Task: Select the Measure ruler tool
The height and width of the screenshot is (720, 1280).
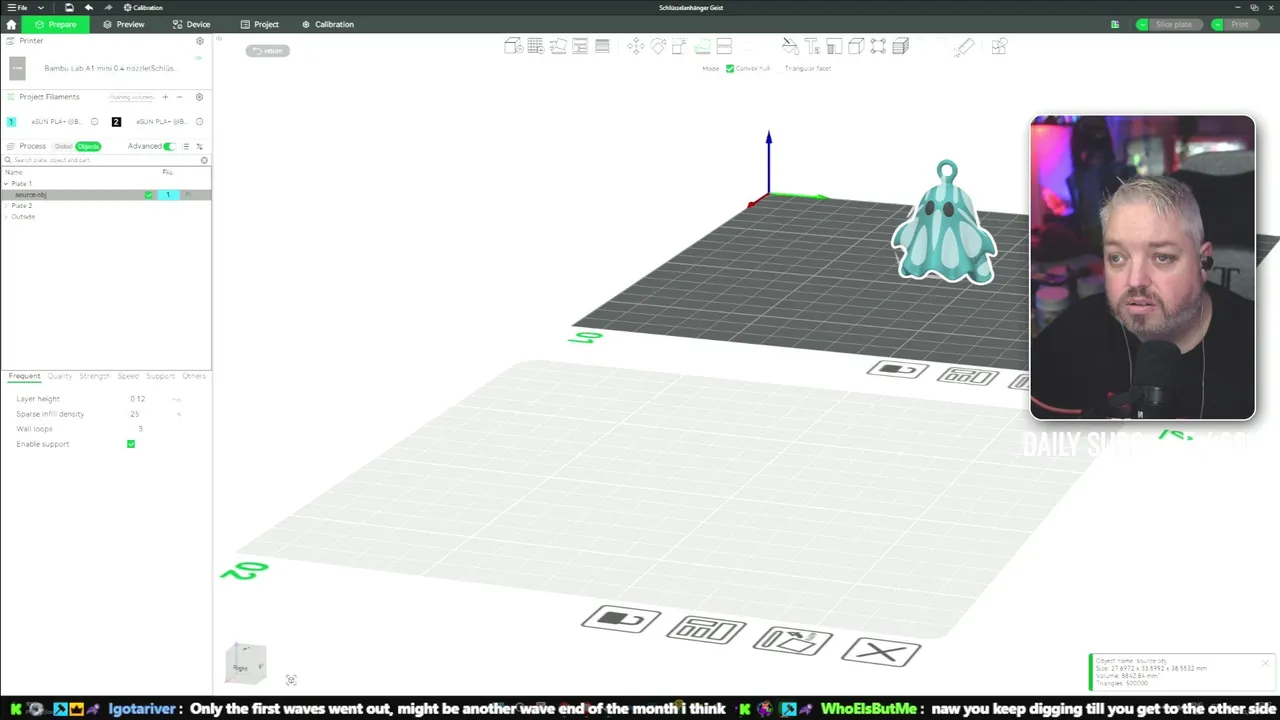Action: [964, 46]
